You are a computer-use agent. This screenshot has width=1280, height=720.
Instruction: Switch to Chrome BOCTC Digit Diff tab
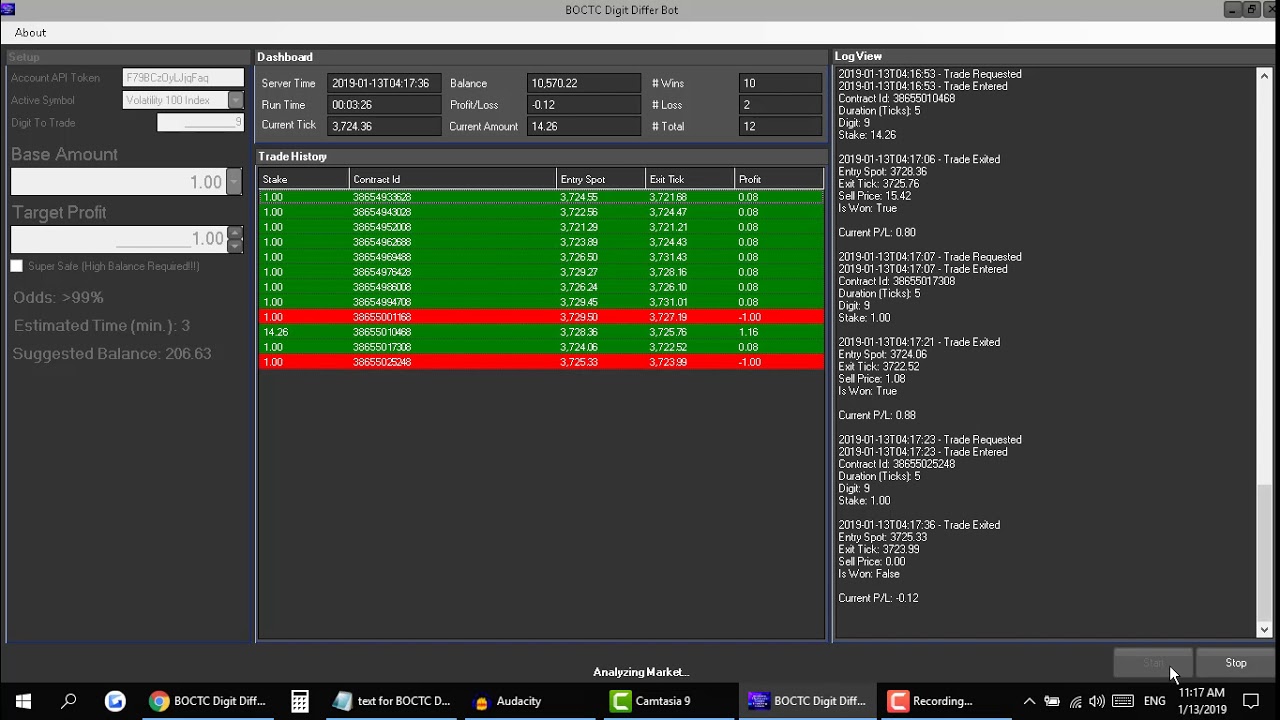click(x=207, y=701)
